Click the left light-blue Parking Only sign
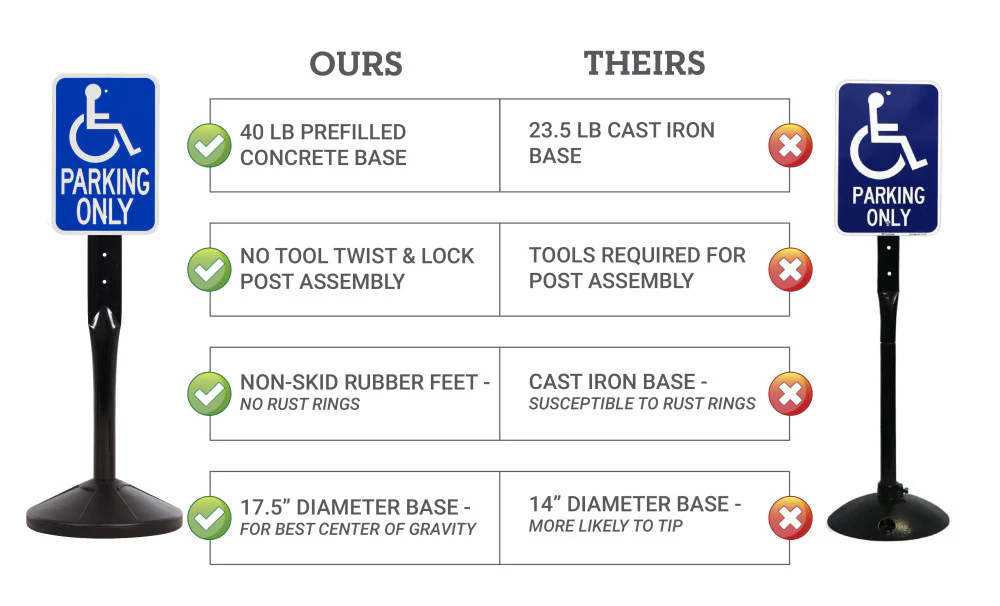 point(105,153)
